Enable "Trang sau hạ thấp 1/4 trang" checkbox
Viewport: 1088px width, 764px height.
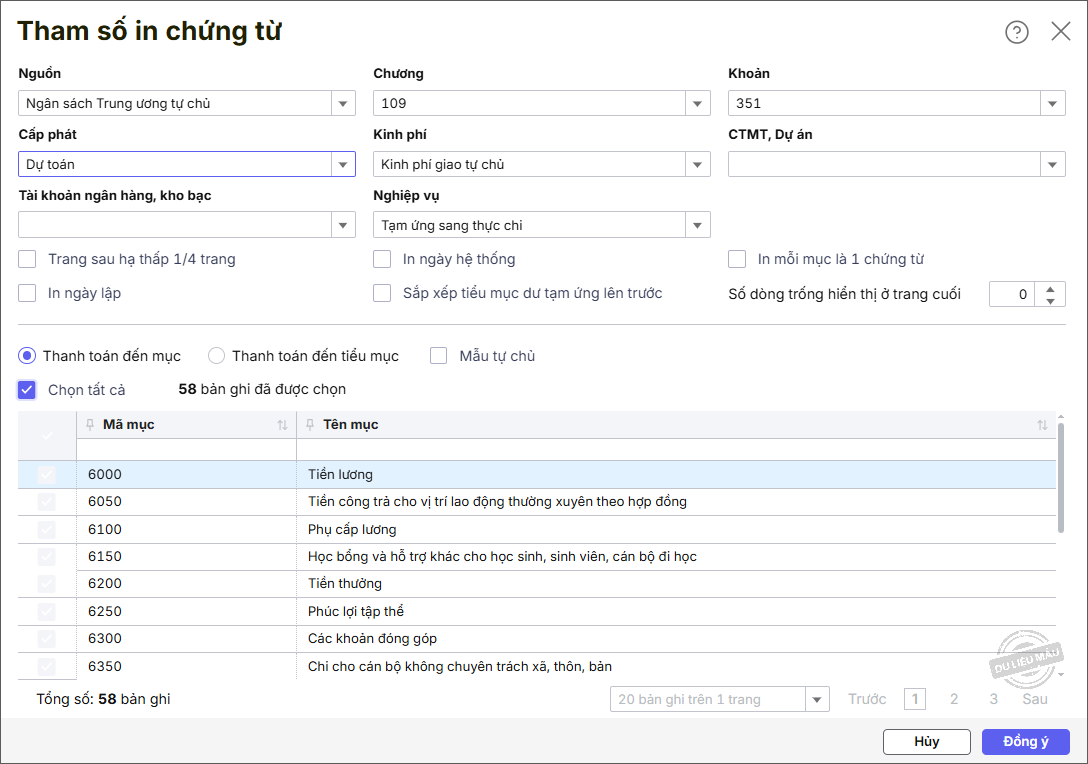pos(28,259)
